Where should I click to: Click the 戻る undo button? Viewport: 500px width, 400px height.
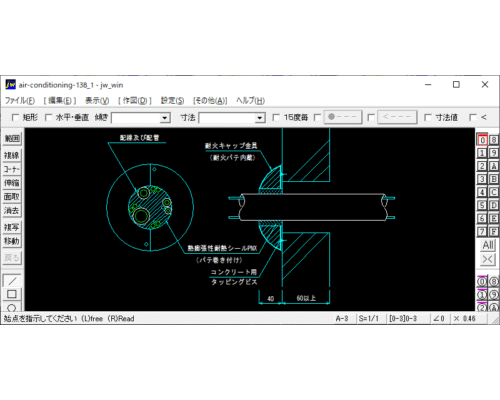click(x=12, y=258)
